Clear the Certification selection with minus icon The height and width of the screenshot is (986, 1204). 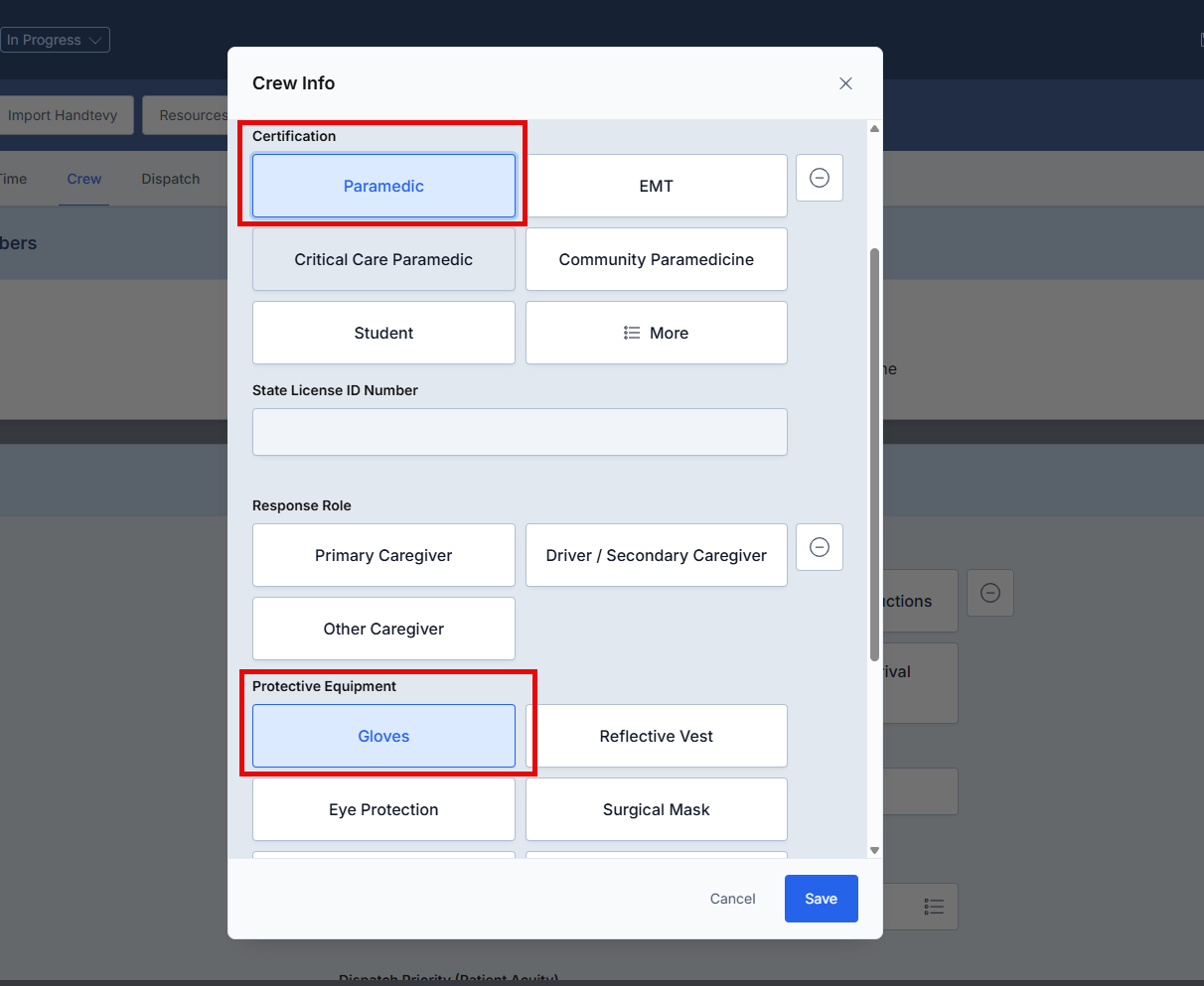click(x=820, y=178)
